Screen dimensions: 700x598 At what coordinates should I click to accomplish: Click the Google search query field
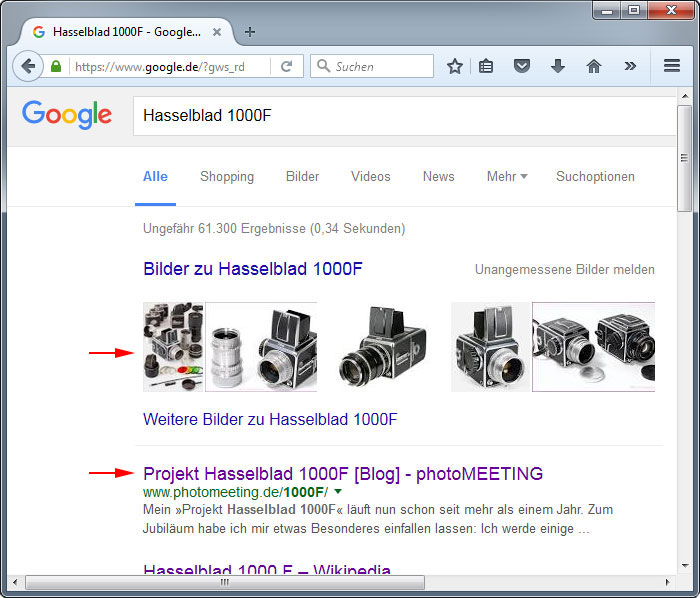point(404,116)
